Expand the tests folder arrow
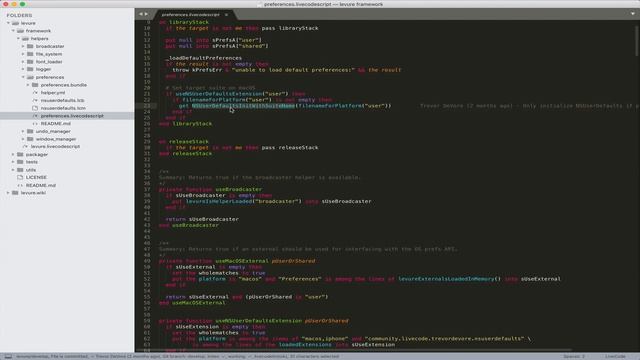 pyautogui.click(x=13, y=162)
